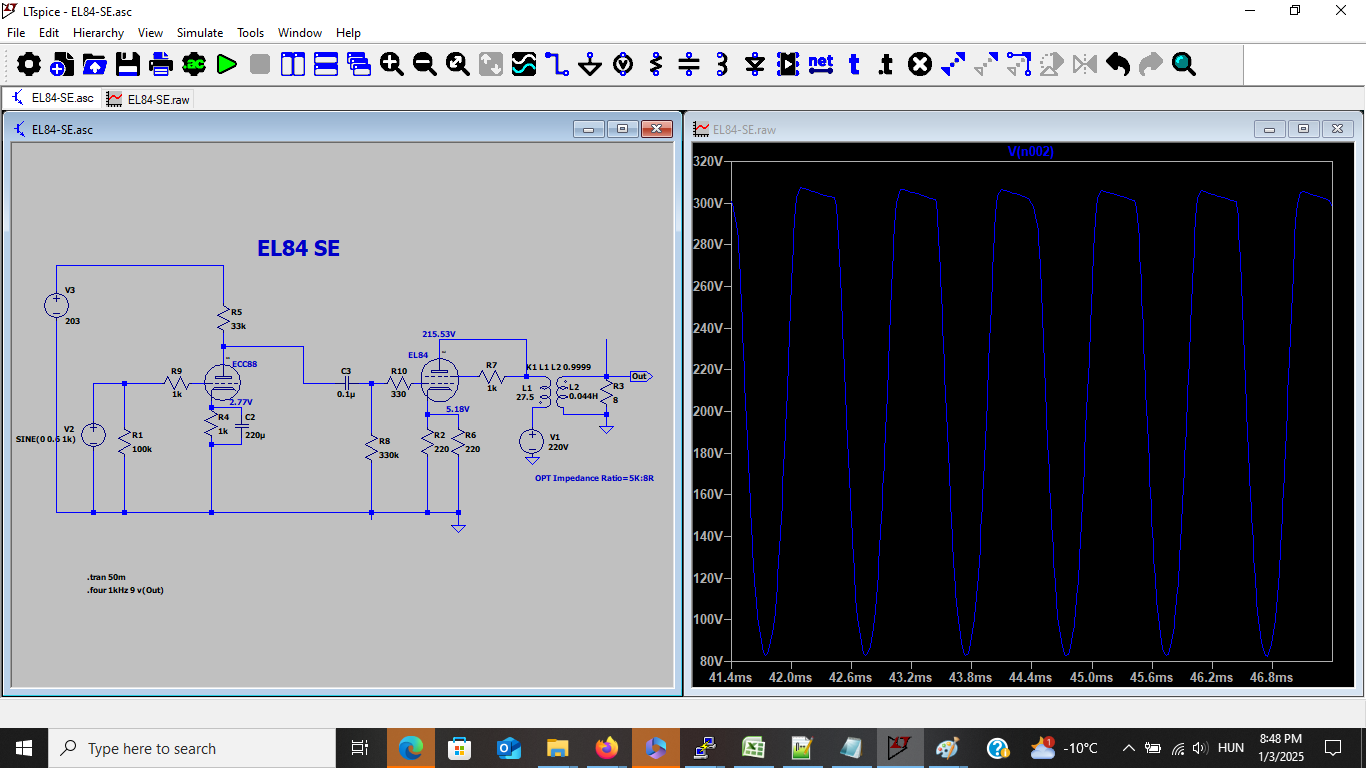Click the taskbar search box
This screenshot has height=768, width=1366.
[x=192, y=748]
